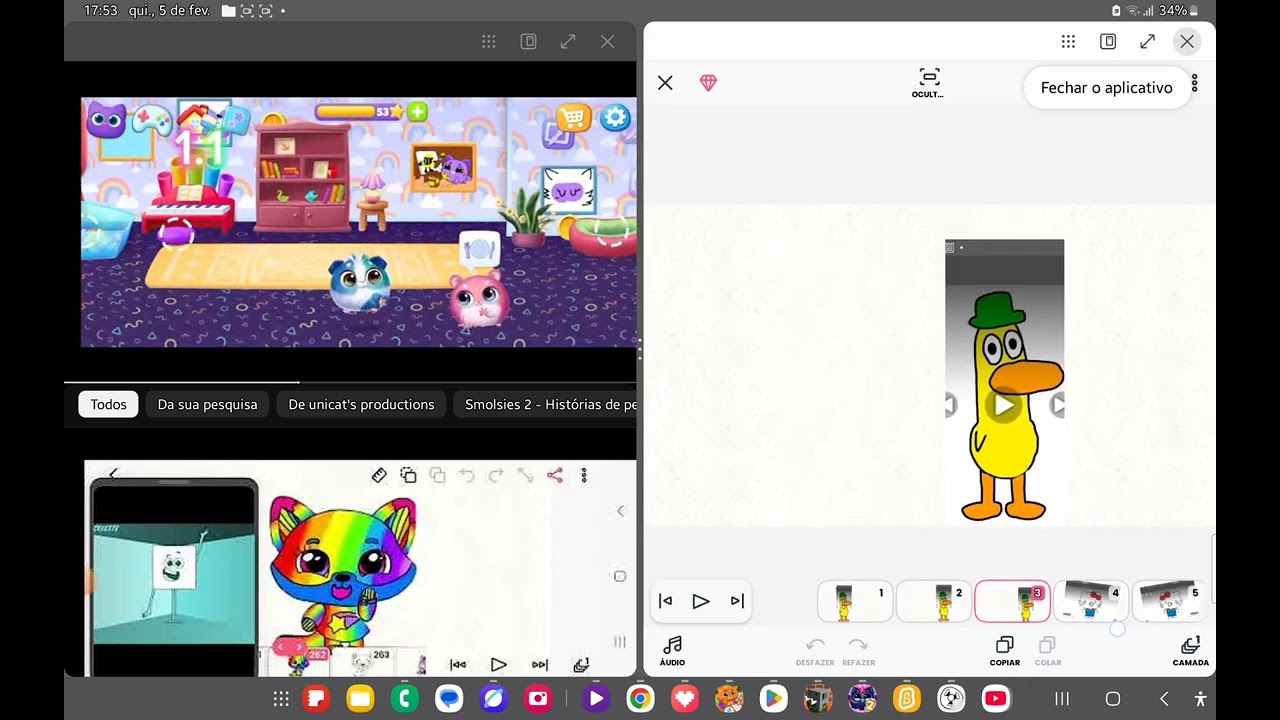Click the REFAZER redo arrow
This screenshot has height=720, width=1280.
858,651
